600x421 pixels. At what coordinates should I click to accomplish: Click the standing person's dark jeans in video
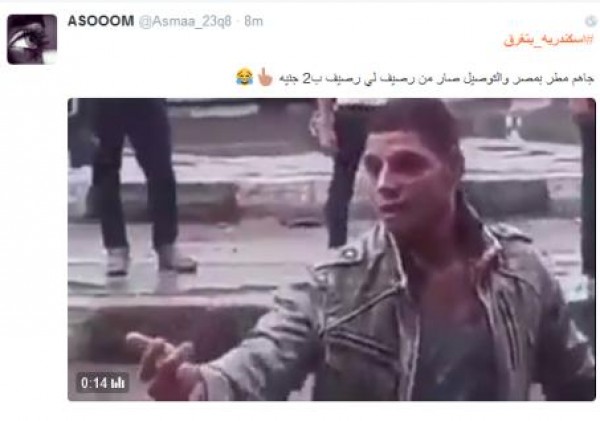coord(134,172)
